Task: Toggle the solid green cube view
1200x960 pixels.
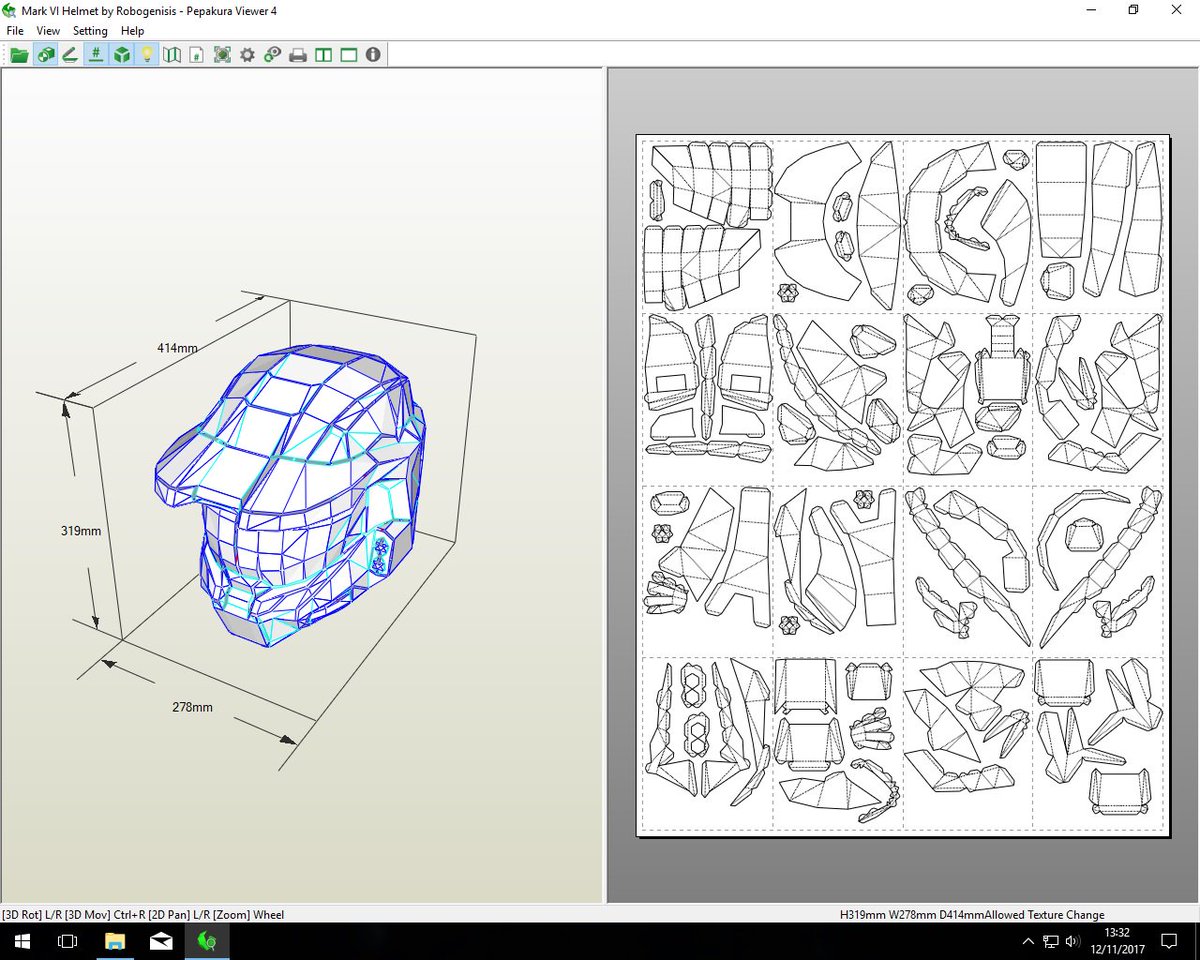Action: tap(121, 55)
